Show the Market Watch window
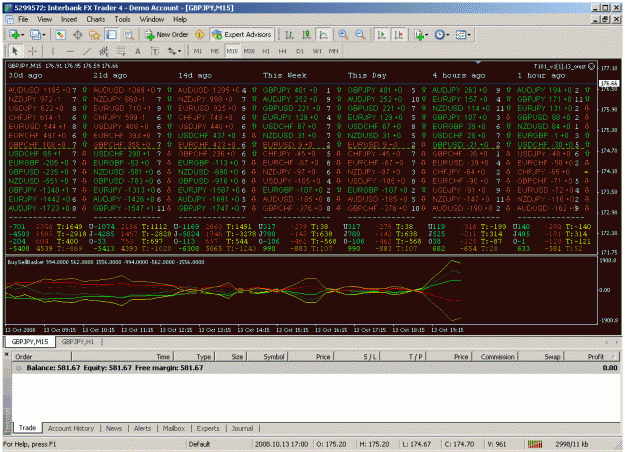 click(x=60, y=35)
